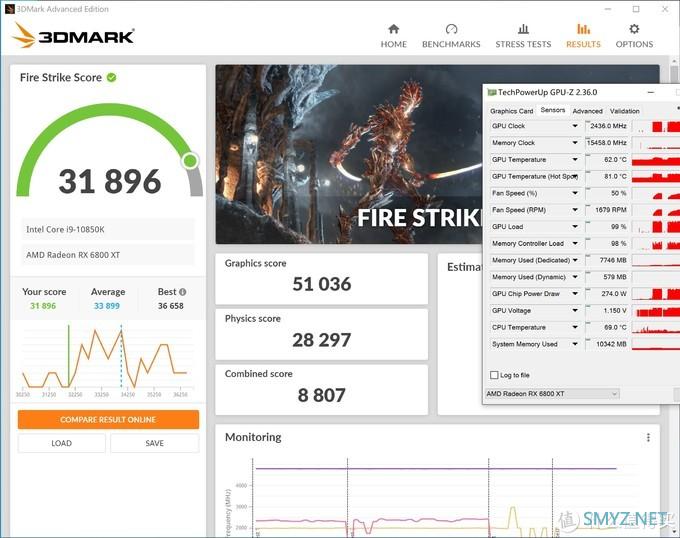Click the green validated checkmark icon
Screen dimensions: 680x538
(x=111, y=78)
